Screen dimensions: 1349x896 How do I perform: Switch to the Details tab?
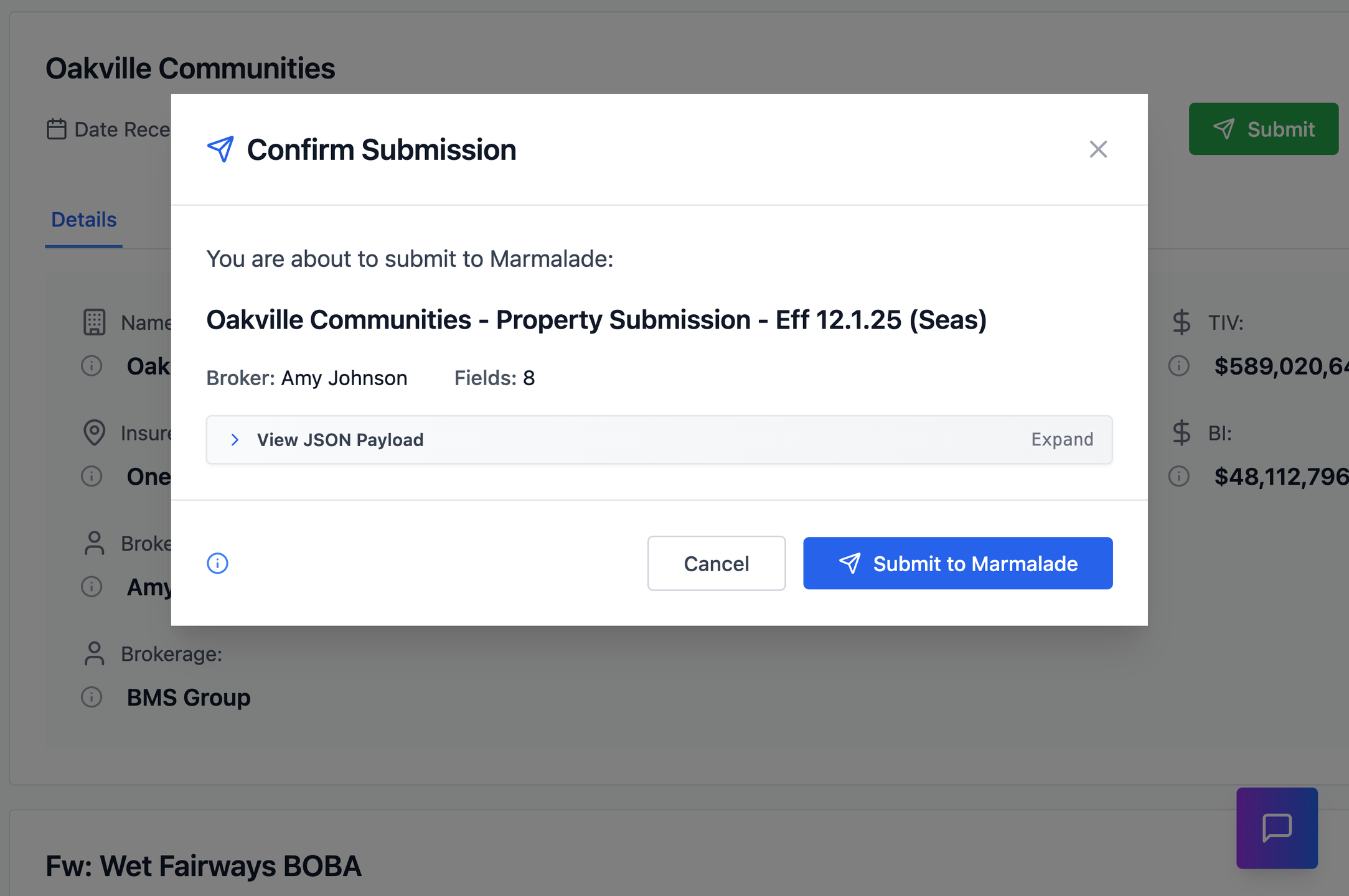click(x=84, y=220)
